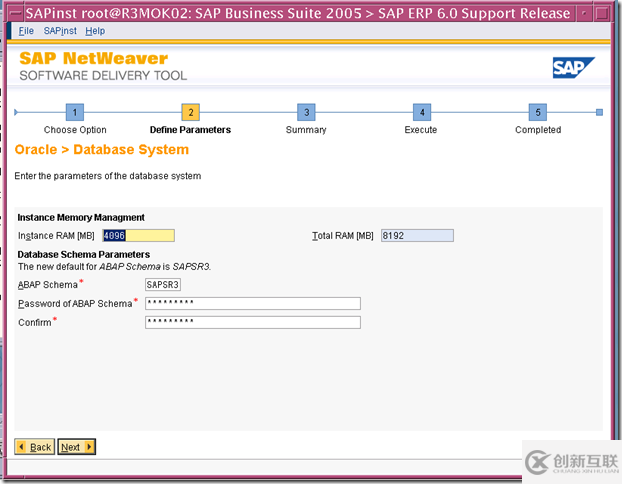Click the Summary step label

point(306,130)
